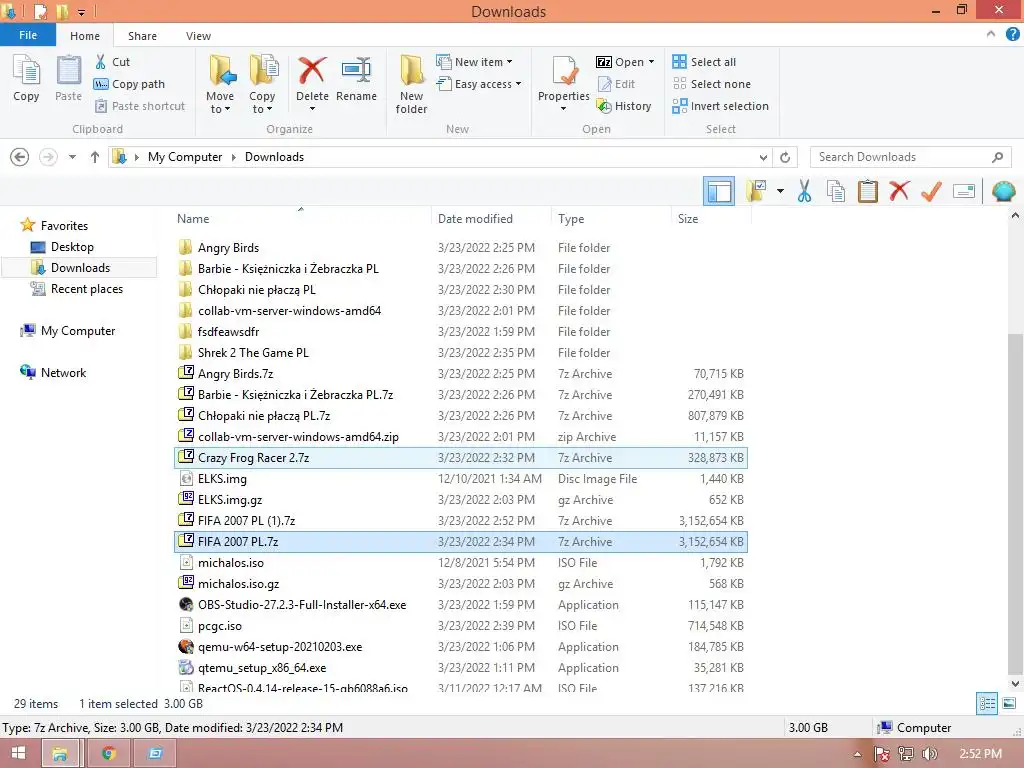This screenshot has width=1024, height=768.
Task: Click Select all in the ribbon
Action: pyautogui.click(x=704, y=62)
